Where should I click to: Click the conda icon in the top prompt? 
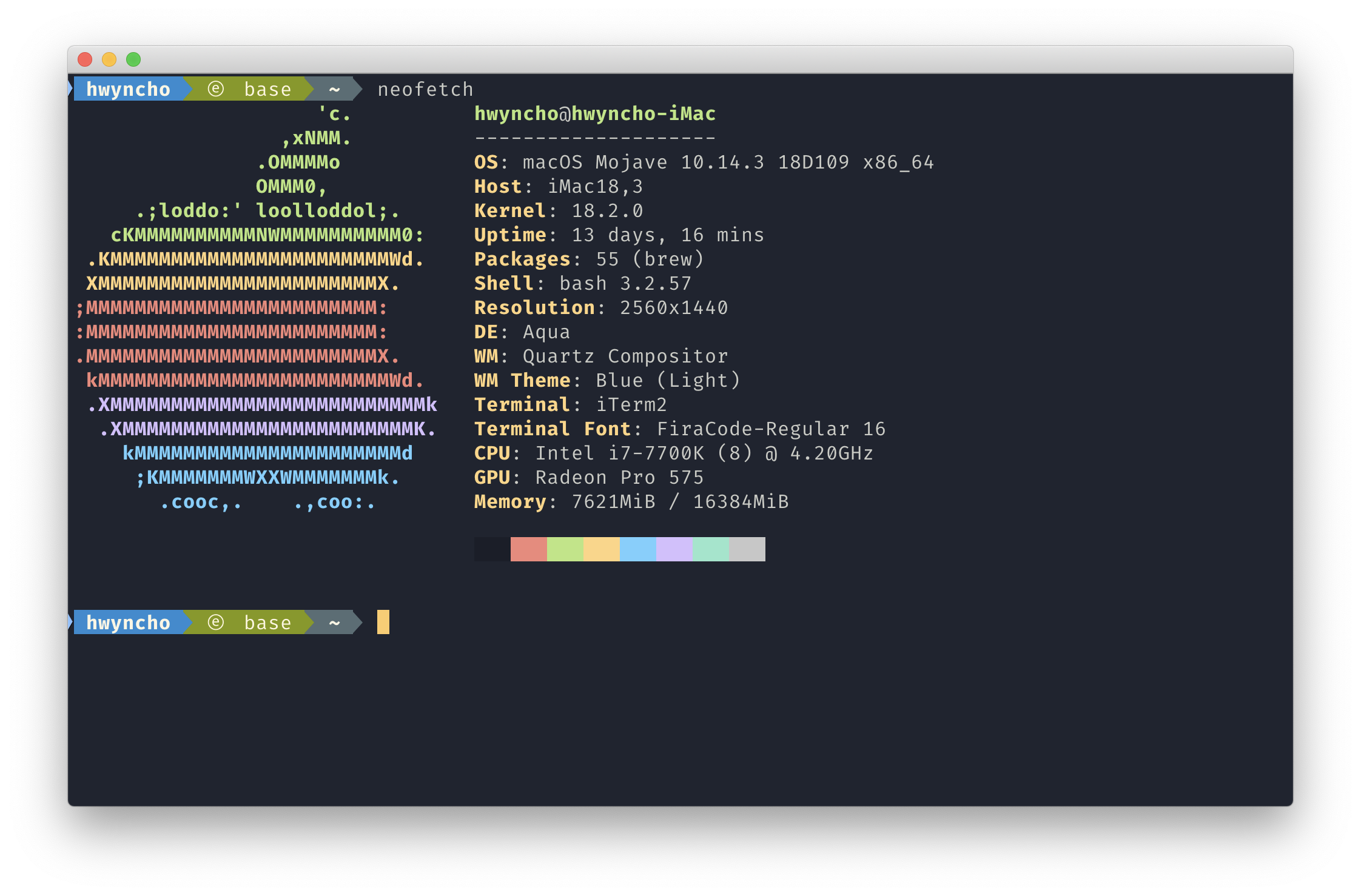[x=216, y=89]
